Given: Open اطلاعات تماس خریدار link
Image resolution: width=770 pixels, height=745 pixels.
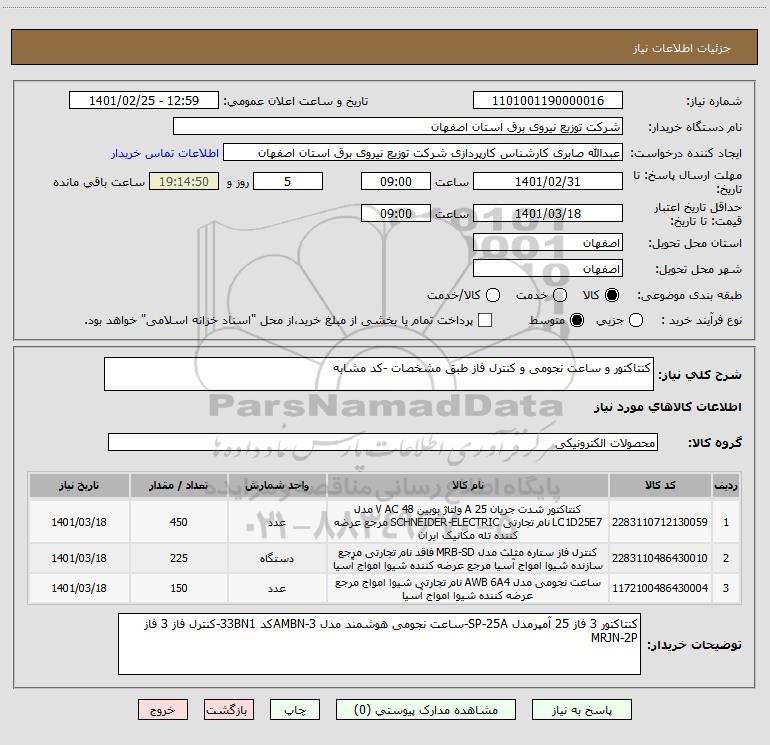Looking at the screenshot, I should pyautogui.click(x=165, y=153).
